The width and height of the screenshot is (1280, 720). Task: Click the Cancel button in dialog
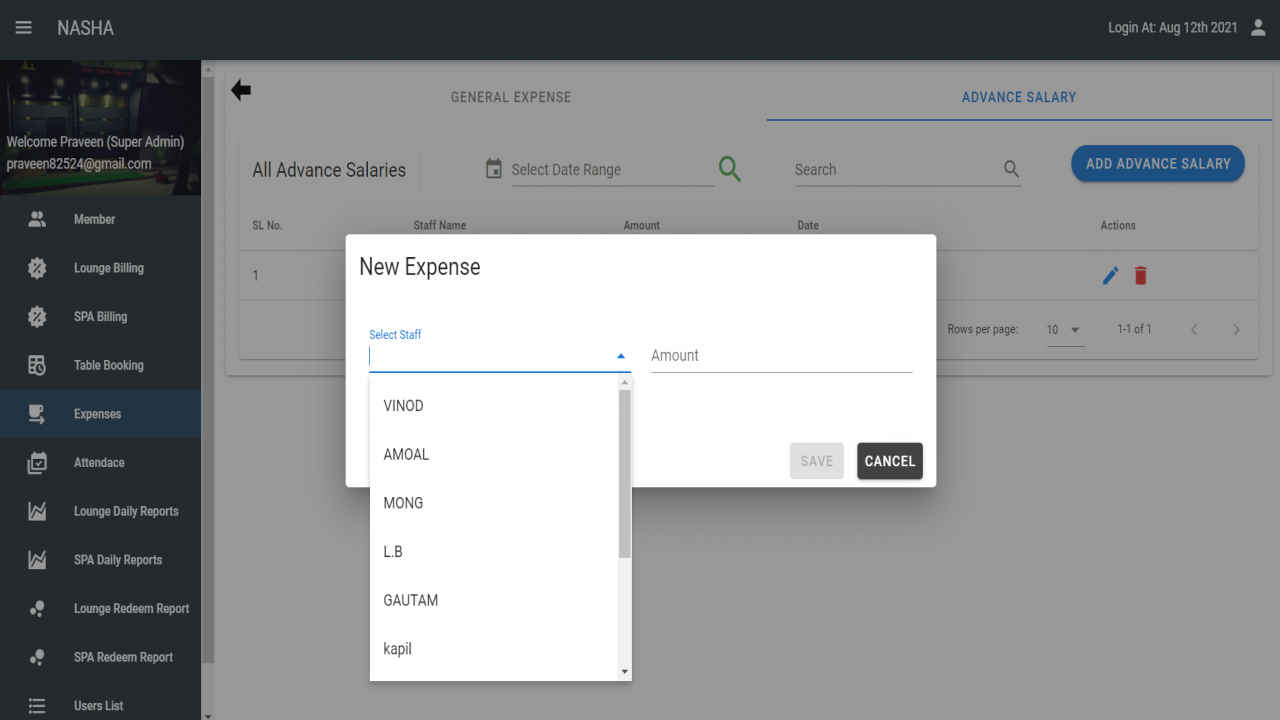pyautogui.click(x=890, y=461)
